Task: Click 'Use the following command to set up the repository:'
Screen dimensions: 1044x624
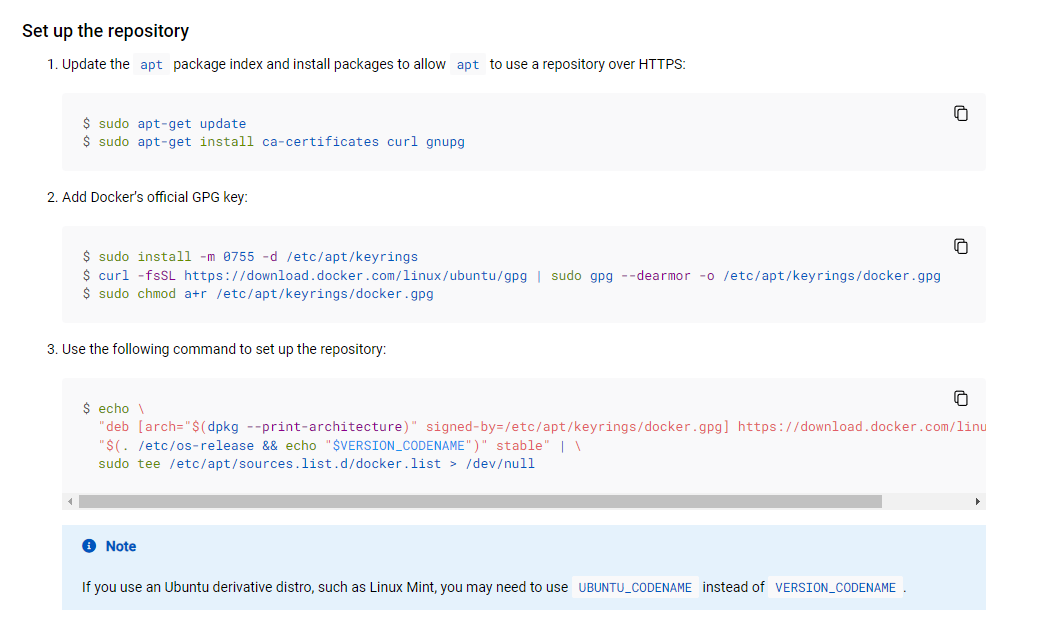Action: point(224,349)
